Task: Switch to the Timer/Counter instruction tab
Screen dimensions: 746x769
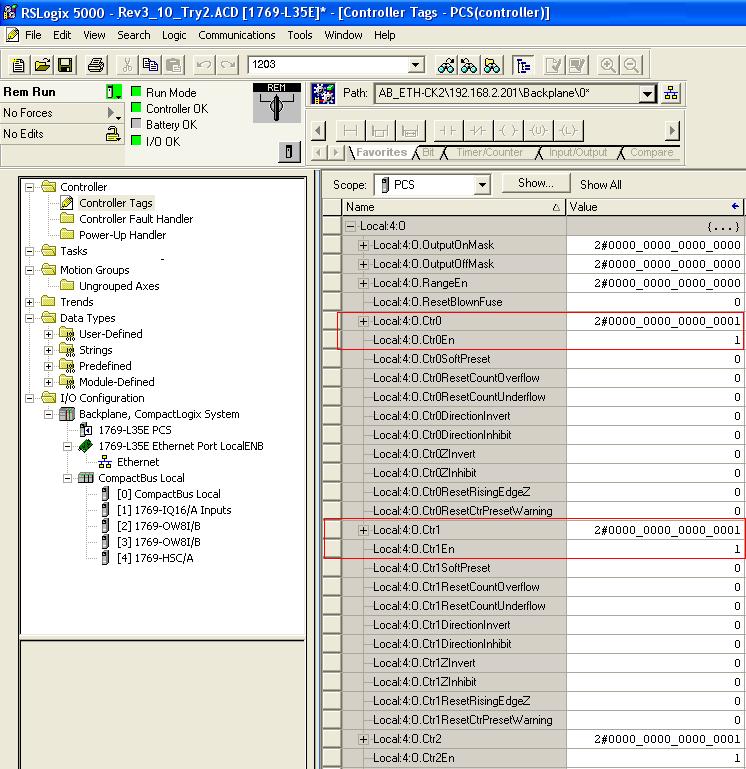Action: 489,153
